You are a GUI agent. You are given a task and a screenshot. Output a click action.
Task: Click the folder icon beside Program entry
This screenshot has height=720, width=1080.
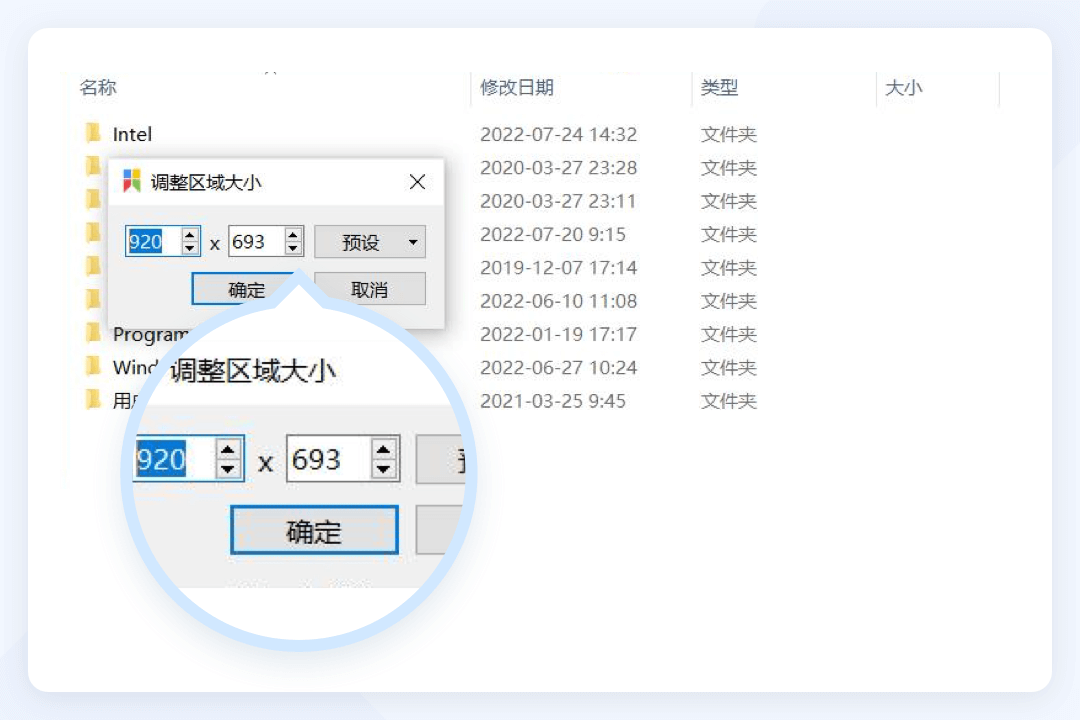[93, 334]
